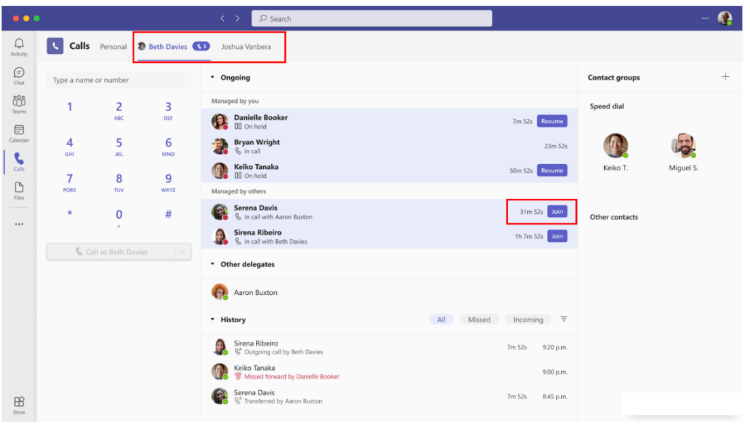Dial digit 5 JKL on keypad
Image resolution: width=750 pixels, height=425 pixels.
click(x=119, y=146)
